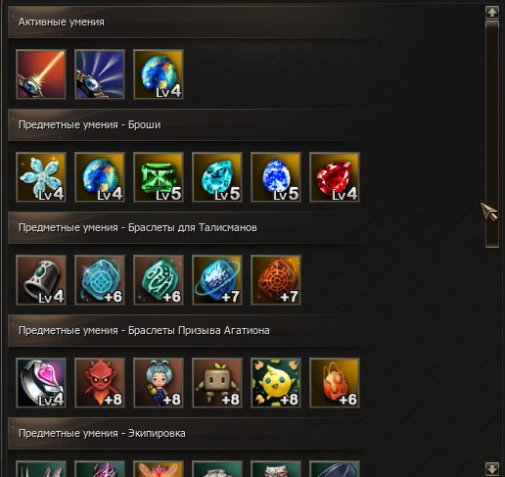Viewport: 505px width, 477px height.
Task: Select the red devil agathion +8
Action: 100,383
